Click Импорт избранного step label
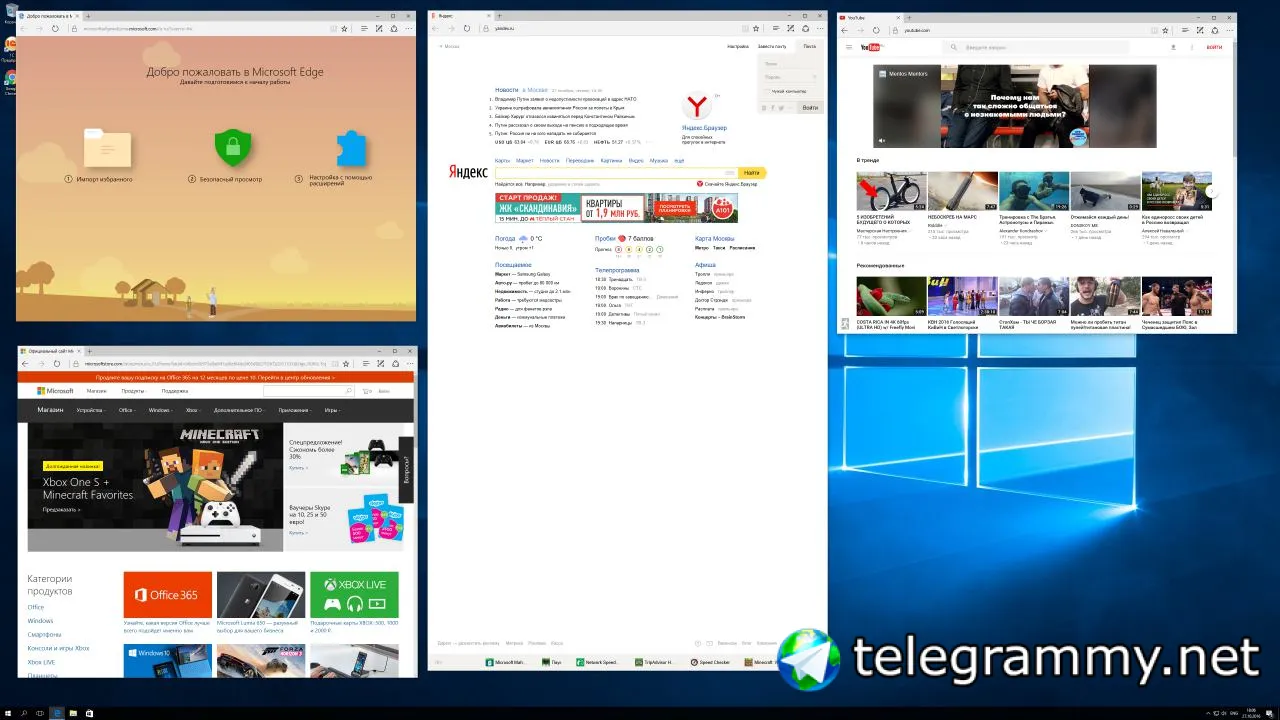 104,179
